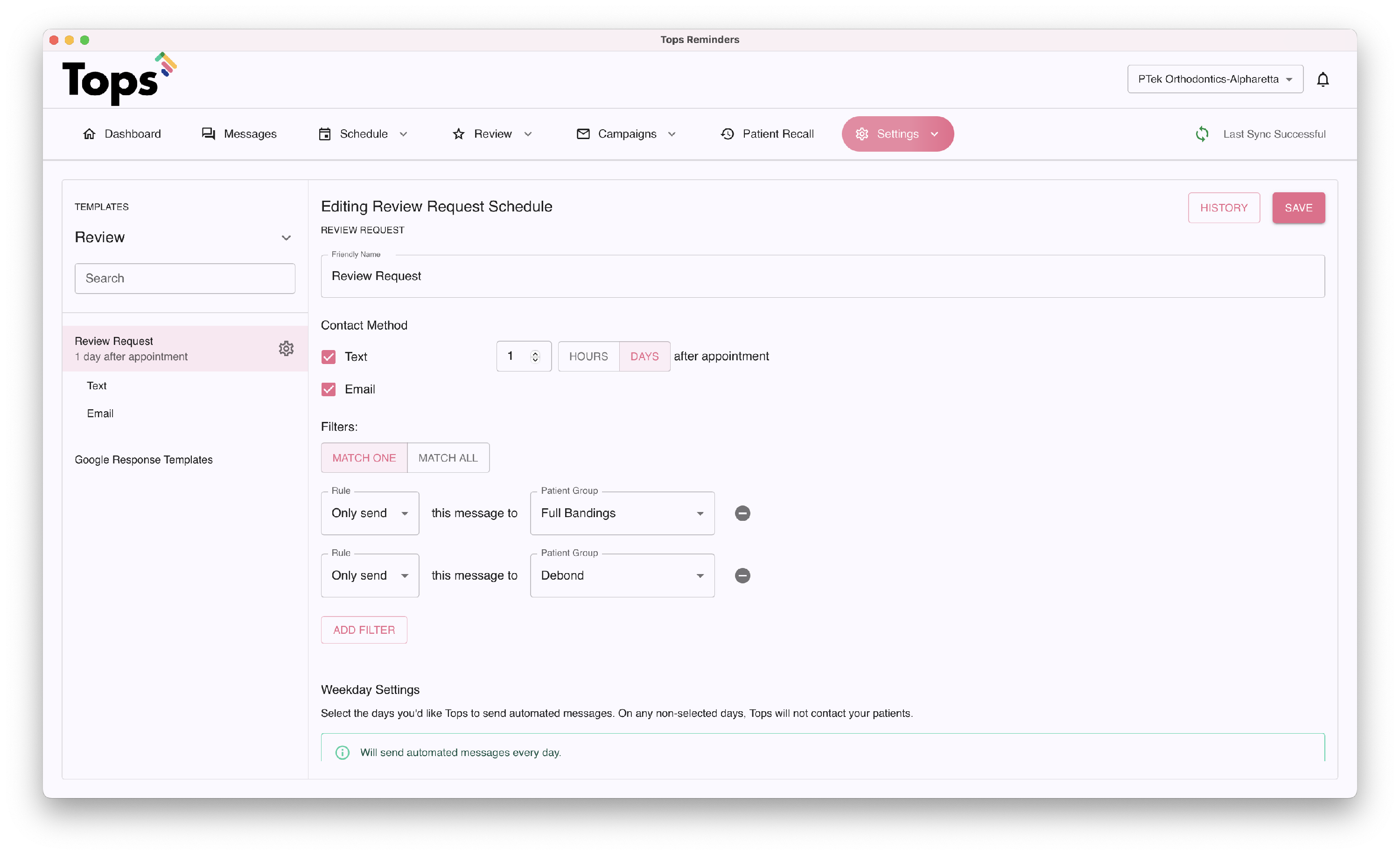The image size is (1400, 855).
Task: Remove the Full Bandings filter
Action: pos(742,513)
